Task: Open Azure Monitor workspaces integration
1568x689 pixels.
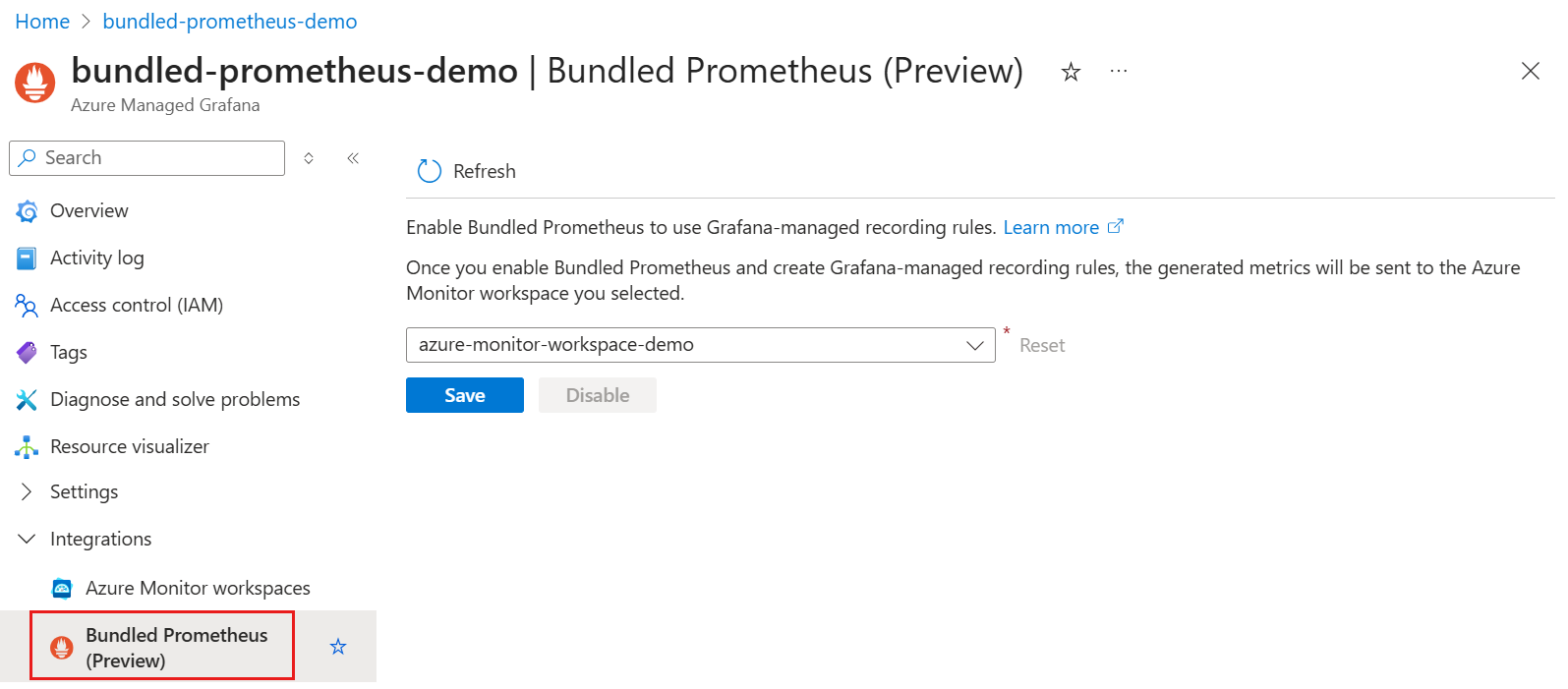Action: 197,588
